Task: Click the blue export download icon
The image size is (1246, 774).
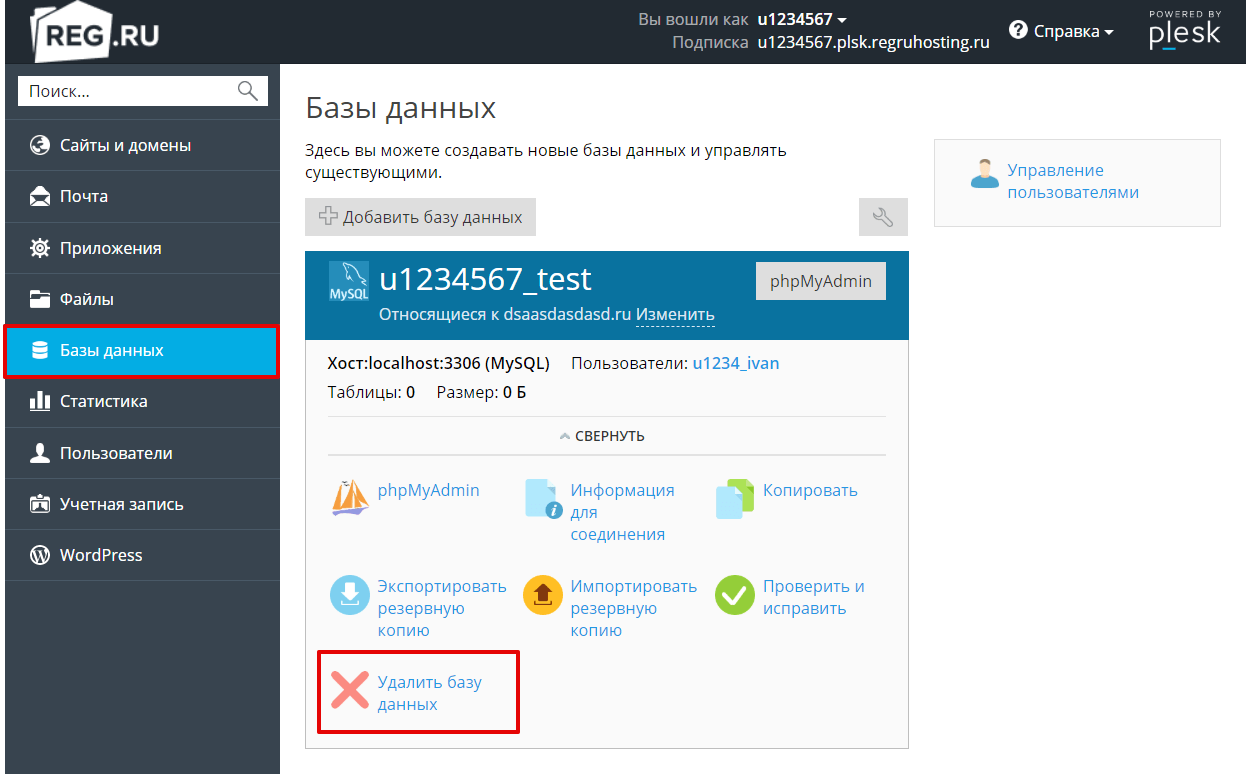Action: click(x=350, y=595)
